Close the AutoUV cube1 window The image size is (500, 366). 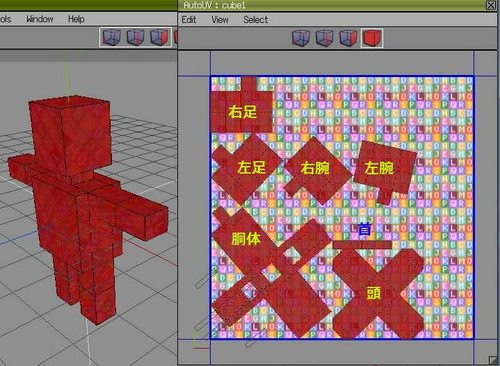tap(491, 5)
